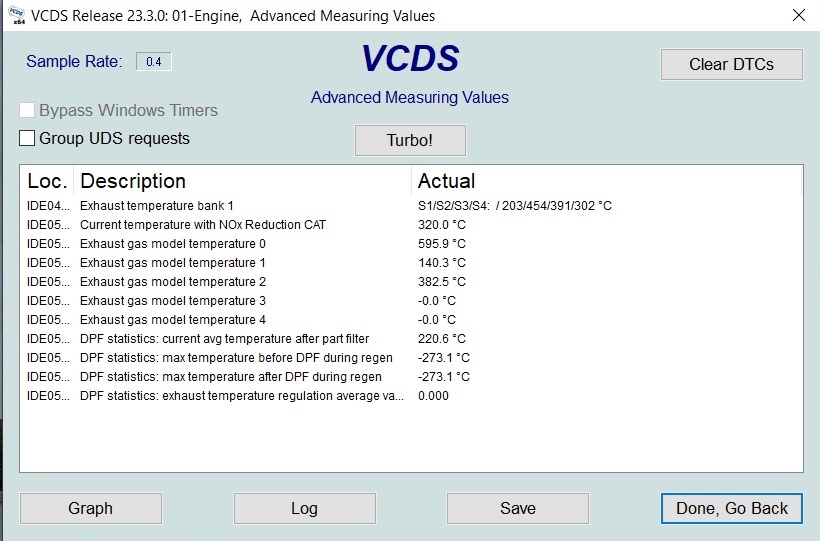Click Done, Go Back
Image resolution: width=820 pixels, height=541 pixels.
732,508
